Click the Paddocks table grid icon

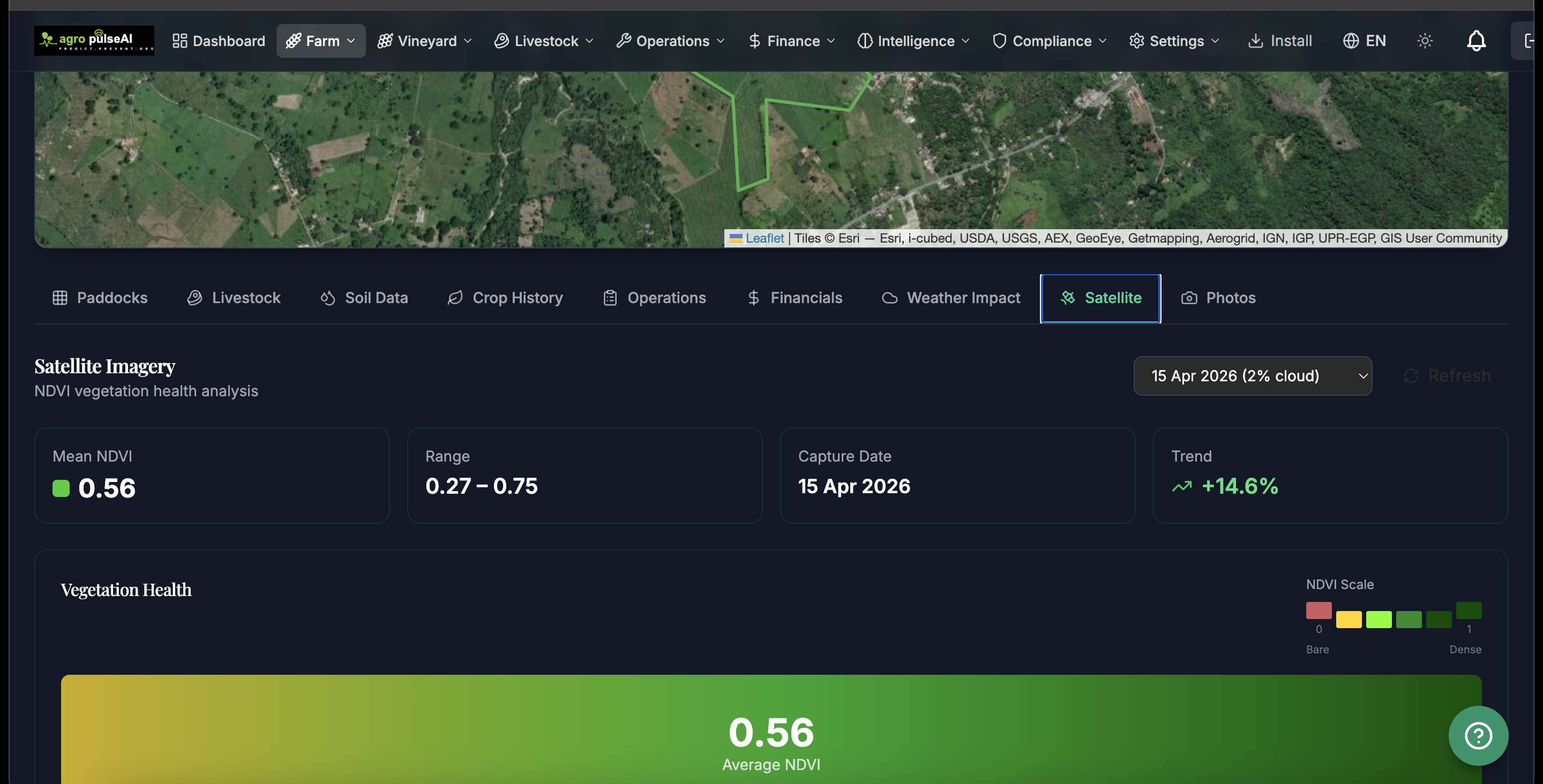coord(60,298)
